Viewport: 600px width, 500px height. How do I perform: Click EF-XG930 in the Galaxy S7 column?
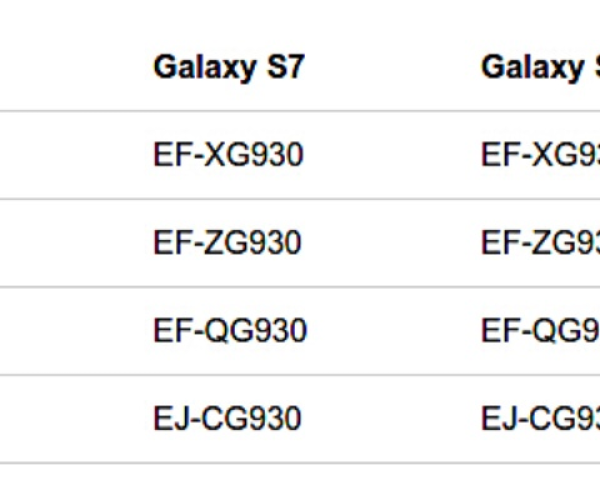click(228, 155)
